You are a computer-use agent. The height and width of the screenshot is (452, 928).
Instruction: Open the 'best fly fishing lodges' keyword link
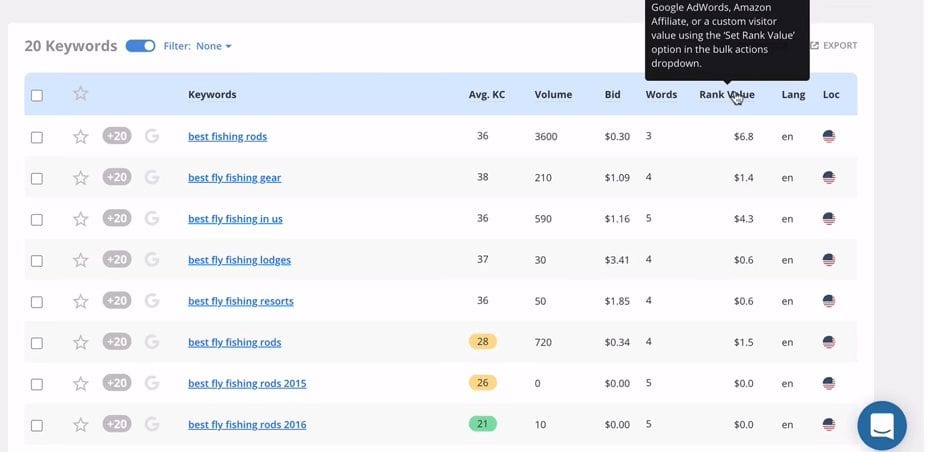(x=240, y=260)
